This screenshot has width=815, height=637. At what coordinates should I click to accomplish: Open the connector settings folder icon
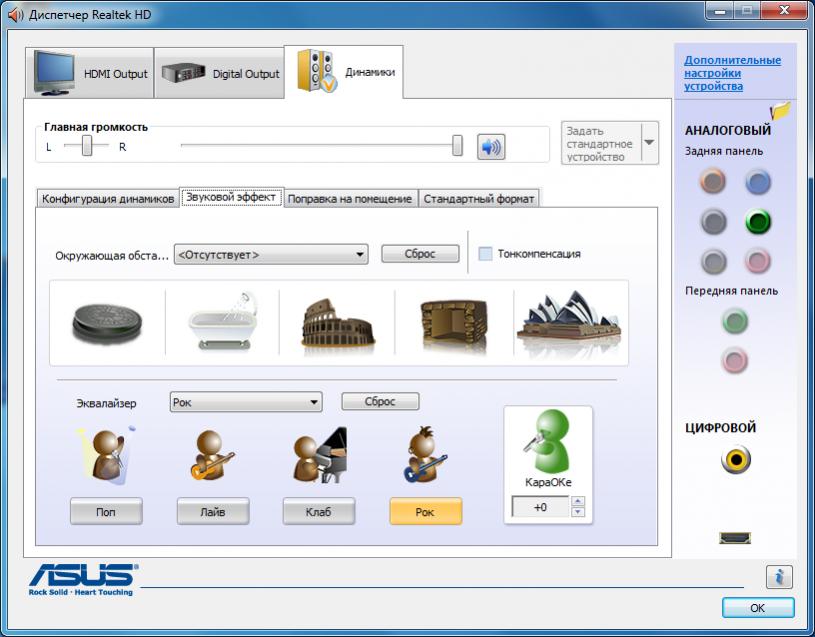click(x=780, y=111)
